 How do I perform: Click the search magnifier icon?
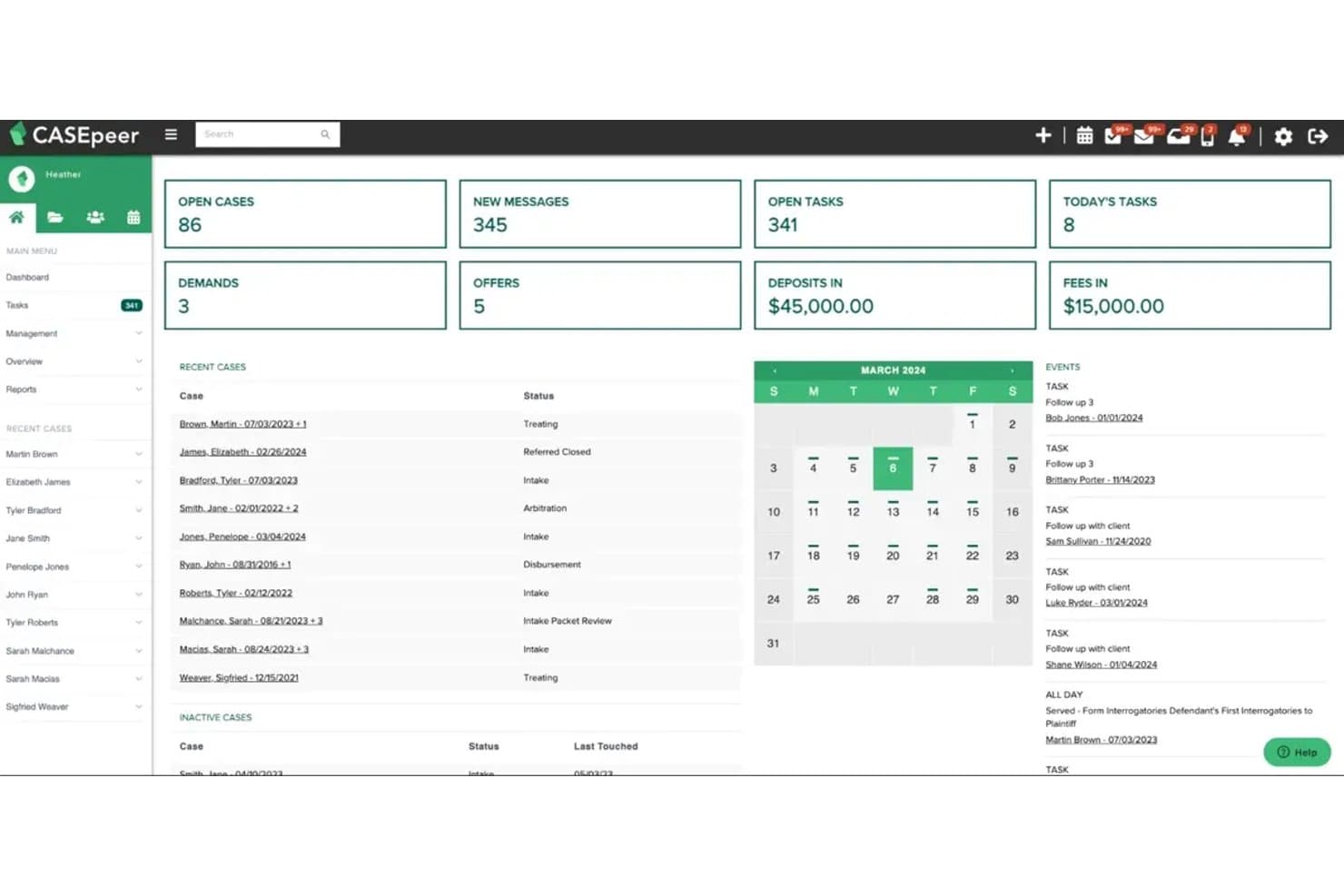(325, 134)
